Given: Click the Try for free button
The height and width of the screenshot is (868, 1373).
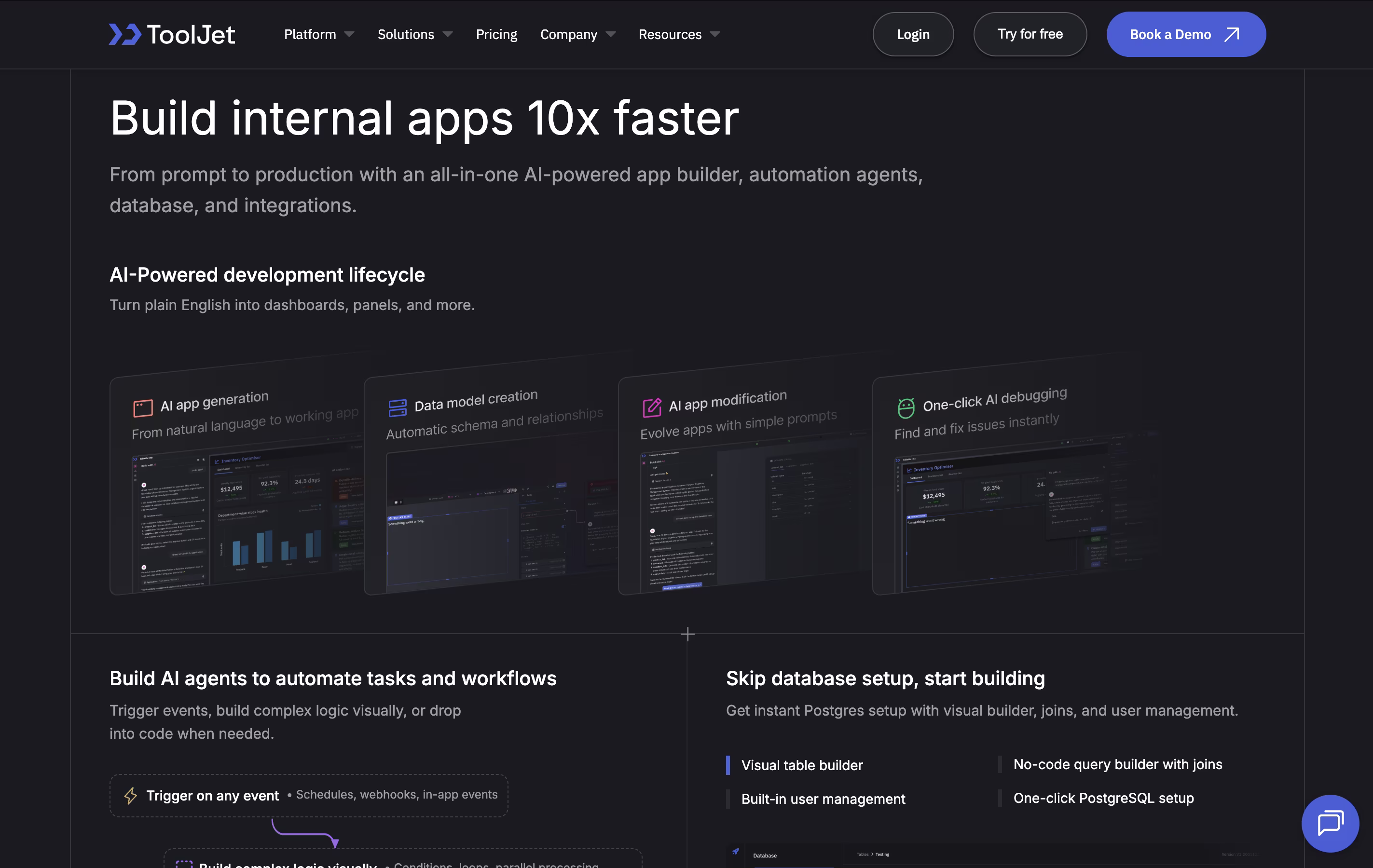Looking at the screenshot, I should pyautogui.click(x=1029, y=34).
